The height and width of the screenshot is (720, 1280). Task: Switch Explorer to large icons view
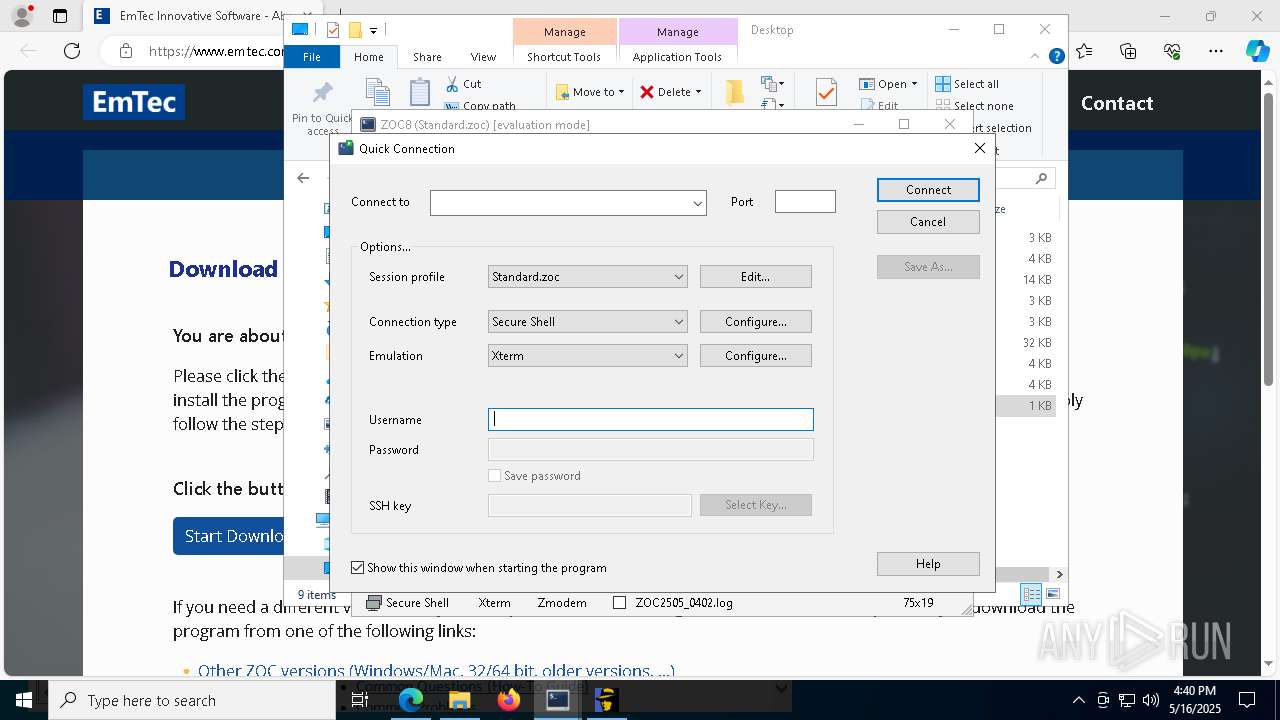click(x=1052, y=594)
